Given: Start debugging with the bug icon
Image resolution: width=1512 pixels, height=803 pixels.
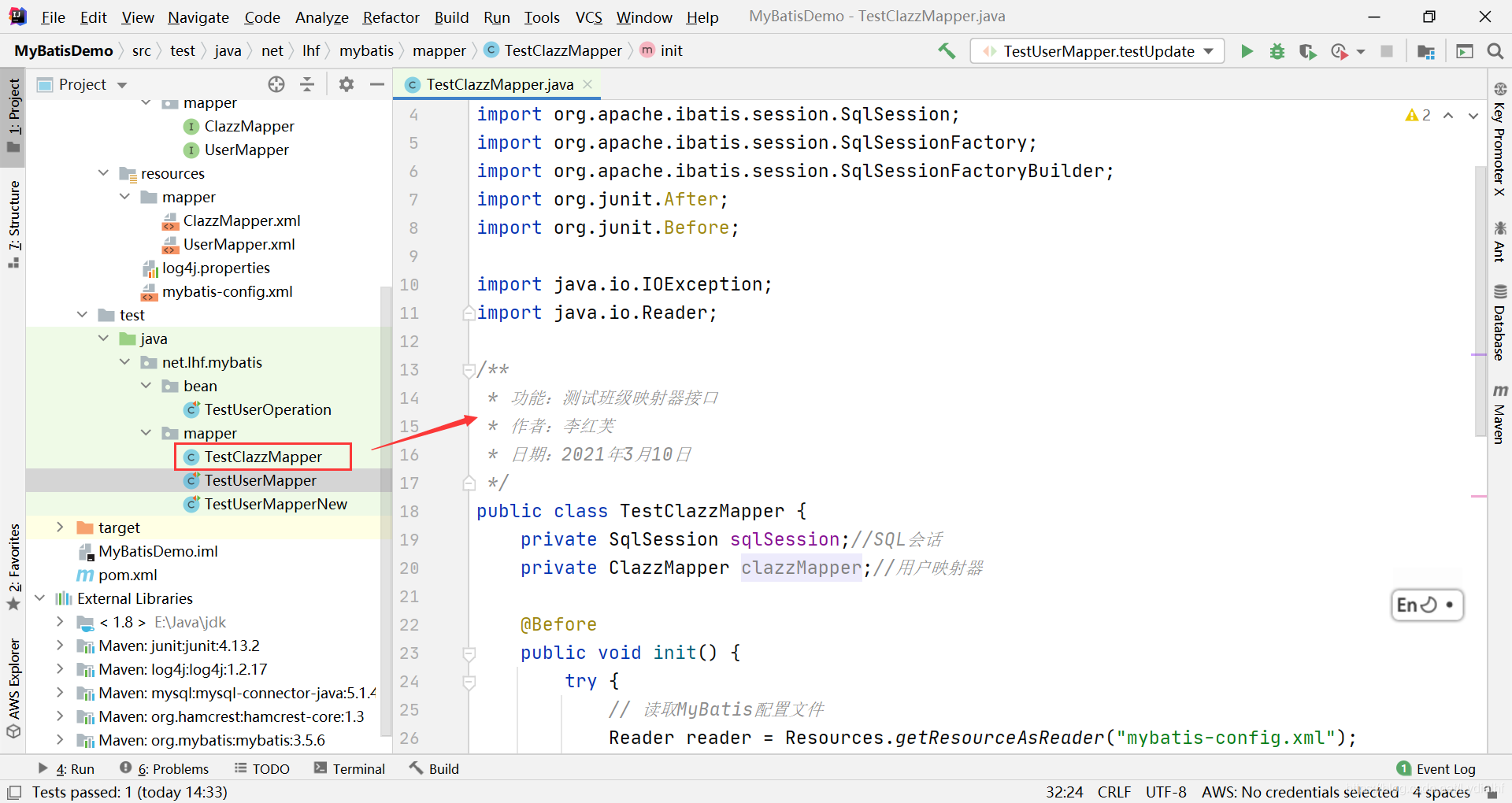Looking at the screenshot, I should [x=1277, y=51].
